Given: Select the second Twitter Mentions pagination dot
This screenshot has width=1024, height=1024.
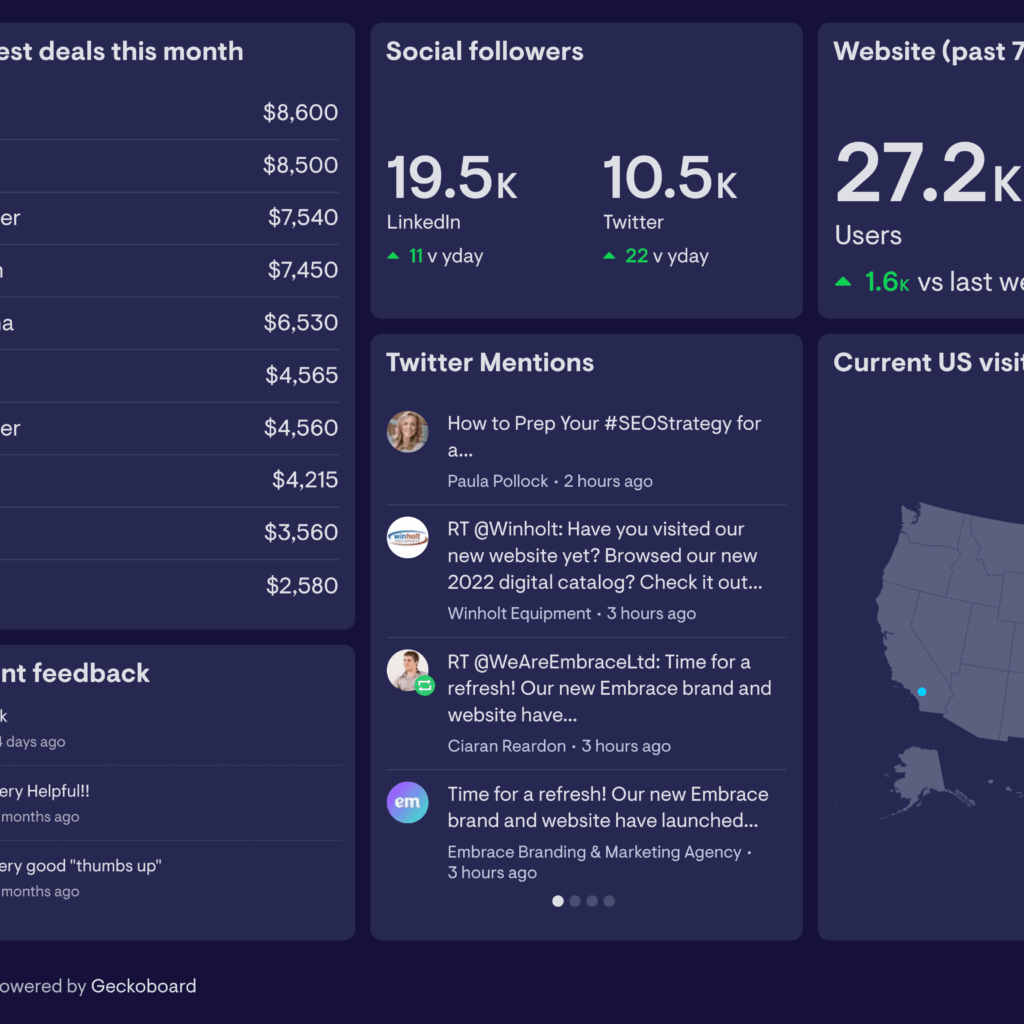Looking at the screenshot, I should pos(575,901).
